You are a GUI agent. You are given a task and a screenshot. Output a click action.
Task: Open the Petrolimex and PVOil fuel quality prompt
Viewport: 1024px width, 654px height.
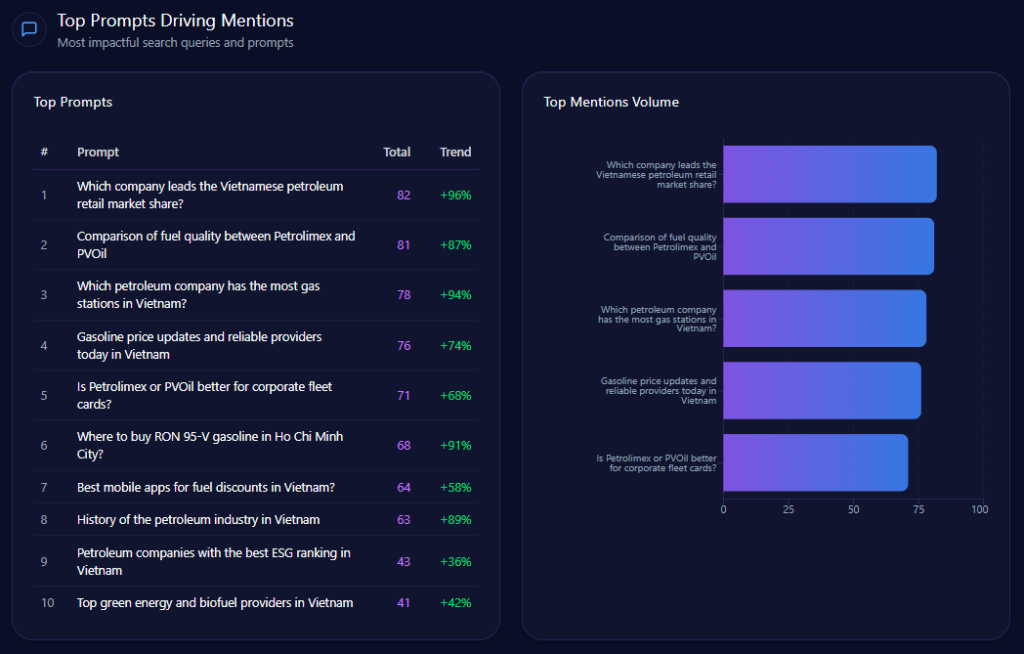215,245
